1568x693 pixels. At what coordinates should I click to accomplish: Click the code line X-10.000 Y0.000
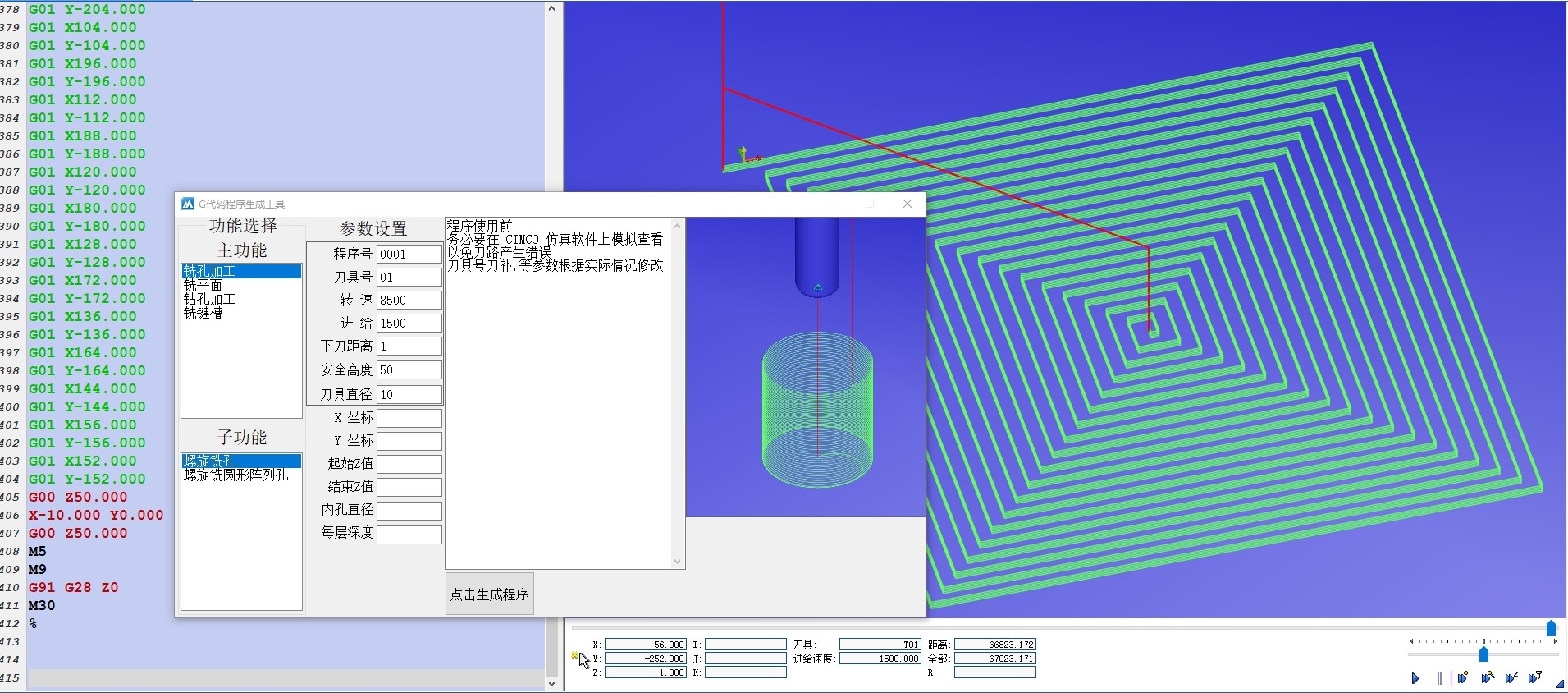96,515
